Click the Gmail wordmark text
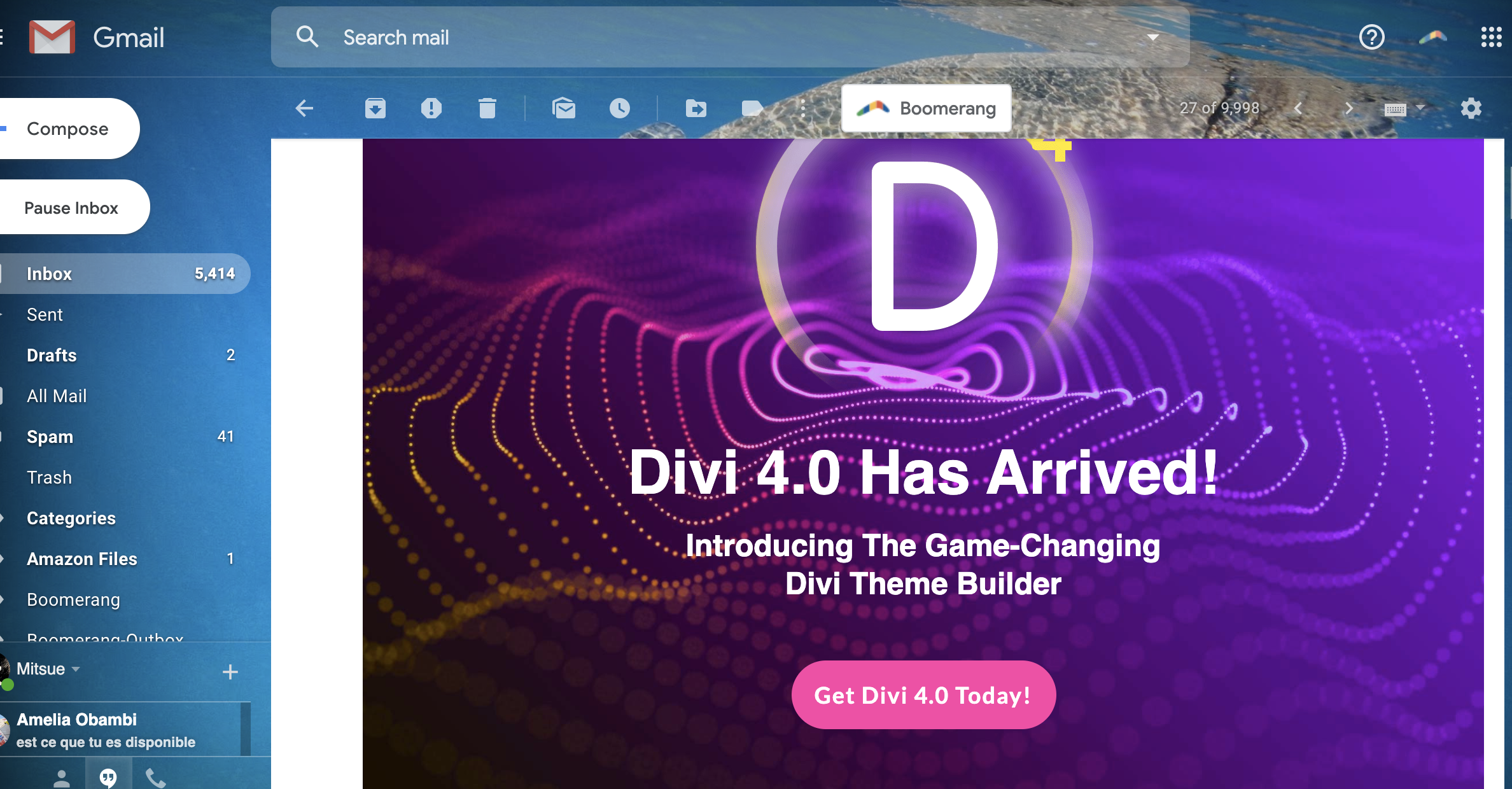The width and height of the screenshot is (1512, 789). tap(129, 38)
